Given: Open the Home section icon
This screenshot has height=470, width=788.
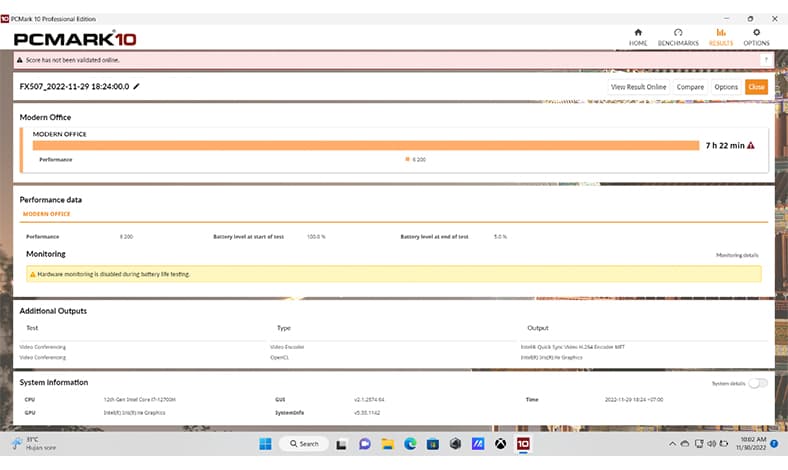Looking at the screenshot, I should (638, 33).
